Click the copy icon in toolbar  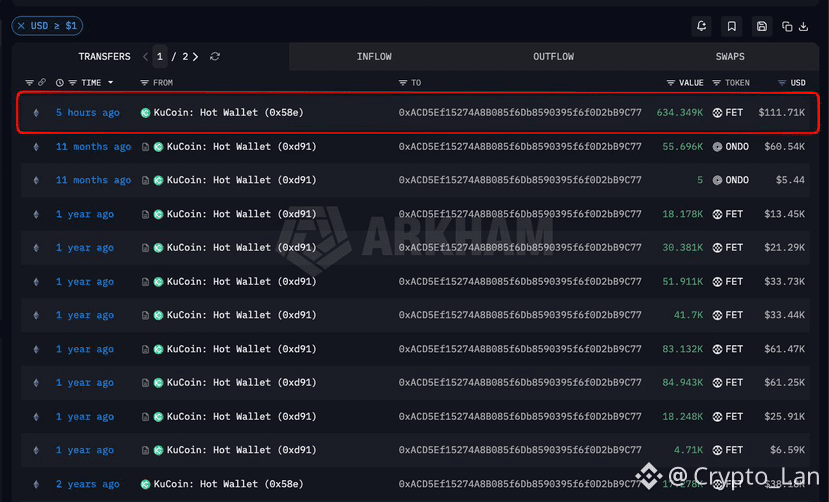tap(787, 26)
